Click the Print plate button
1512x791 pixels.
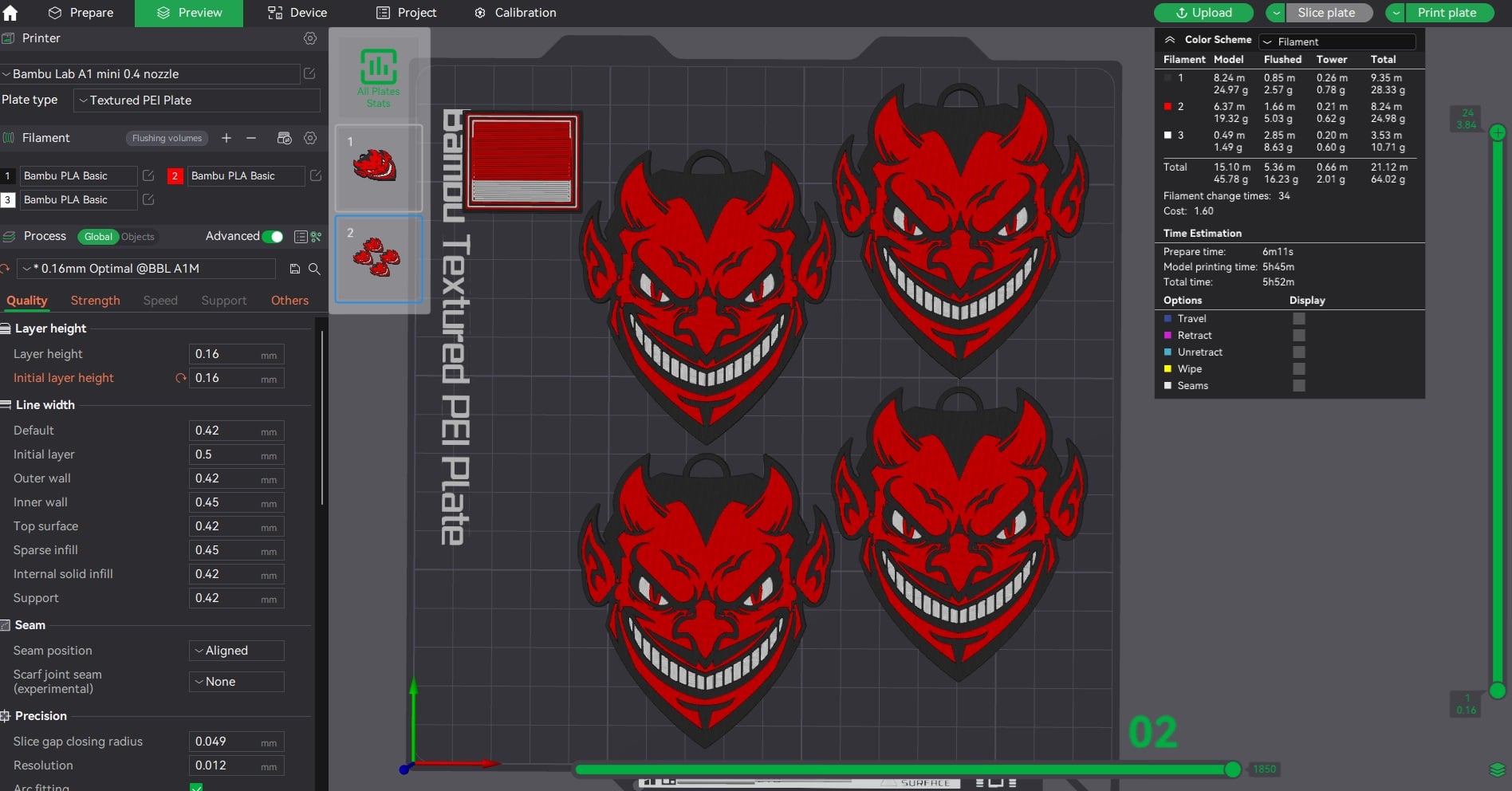1449,13
